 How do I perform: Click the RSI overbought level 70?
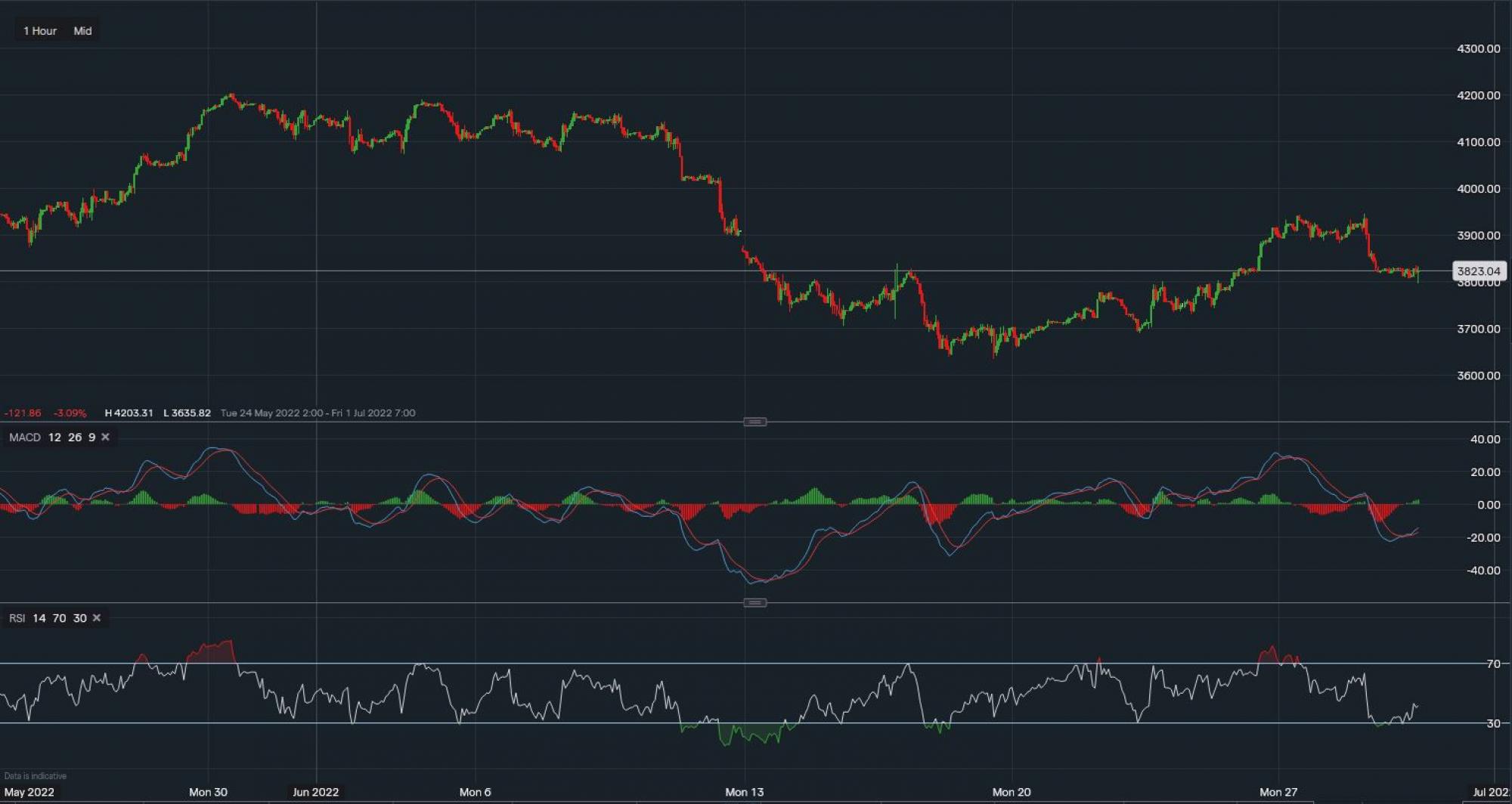point(59,617)
